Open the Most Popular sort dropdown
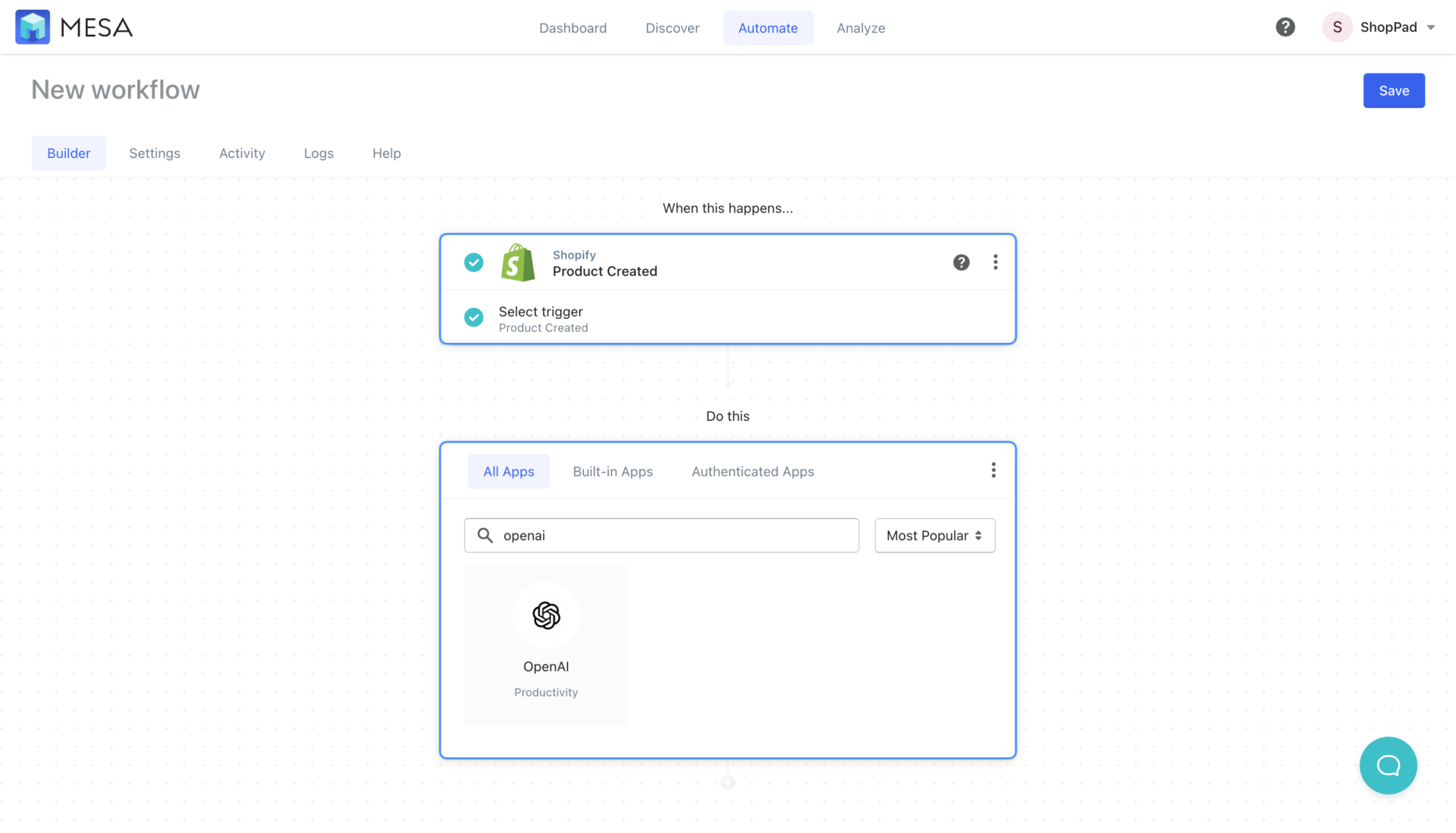The image size is (1456, 833). [x=934, y=535]
